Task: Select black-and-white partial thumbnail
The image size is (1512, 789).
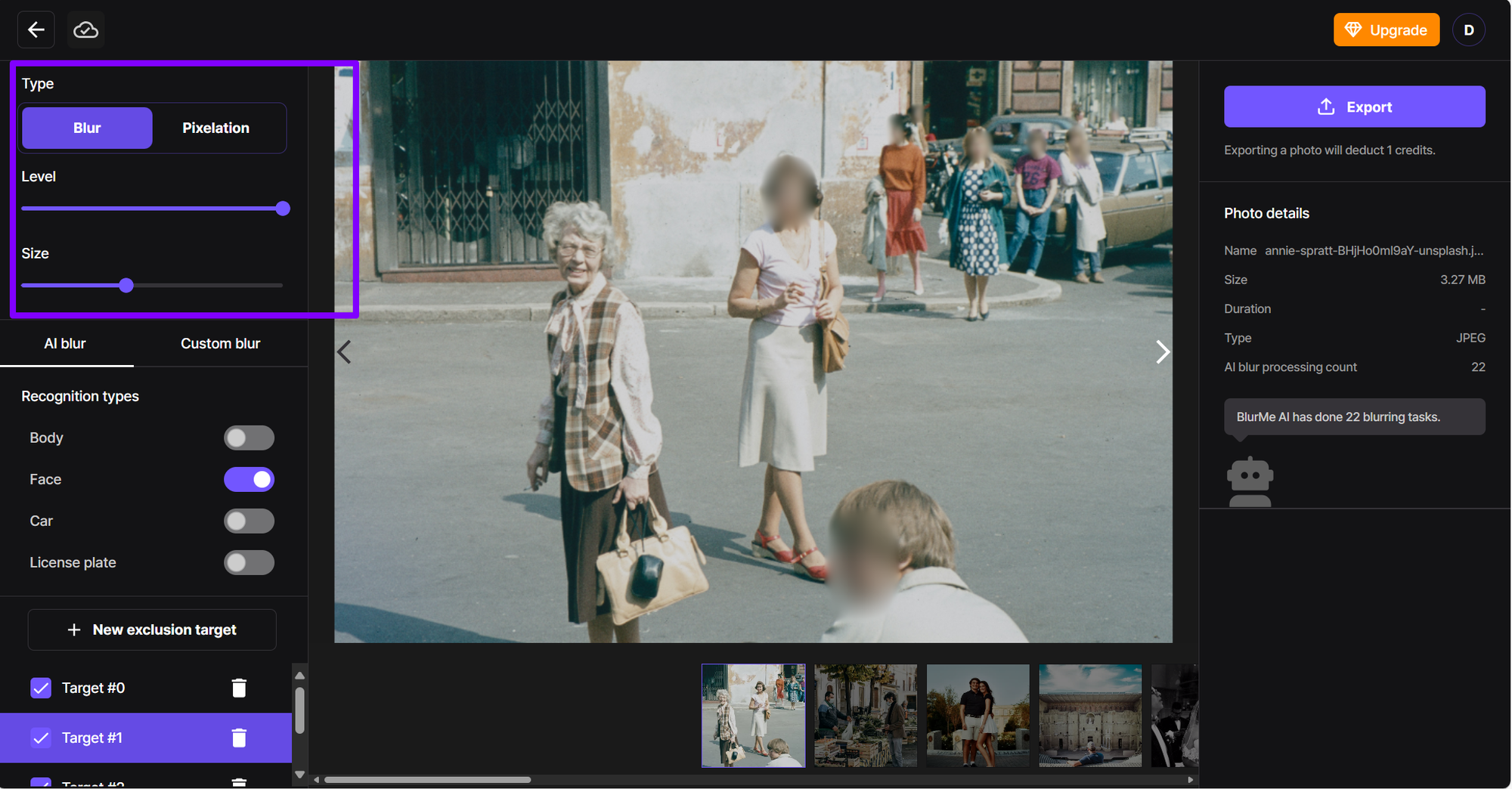Action: coord(1174,716)
